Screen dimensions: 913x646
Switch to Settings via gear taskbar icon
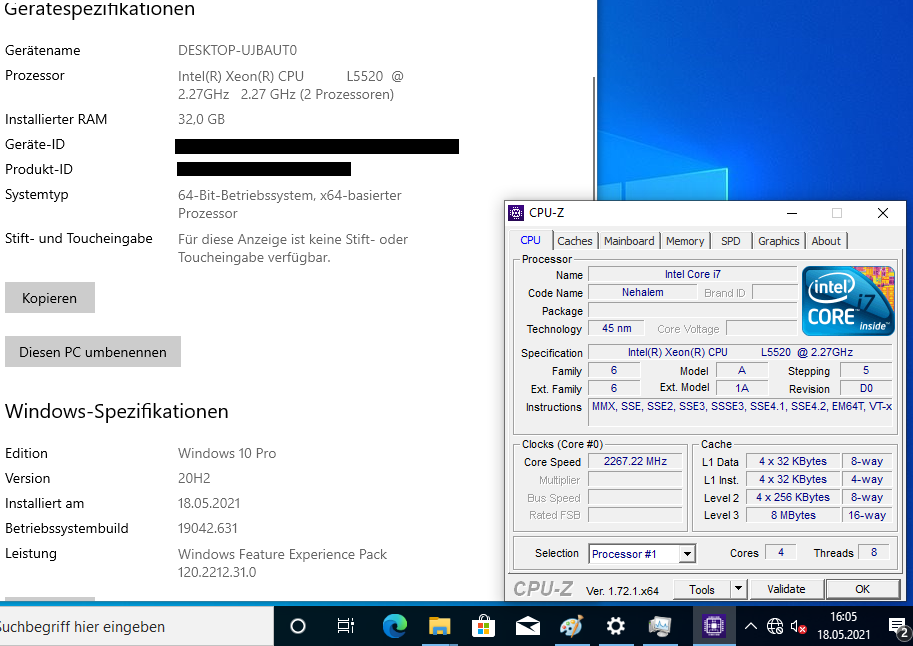pos(615,626)
